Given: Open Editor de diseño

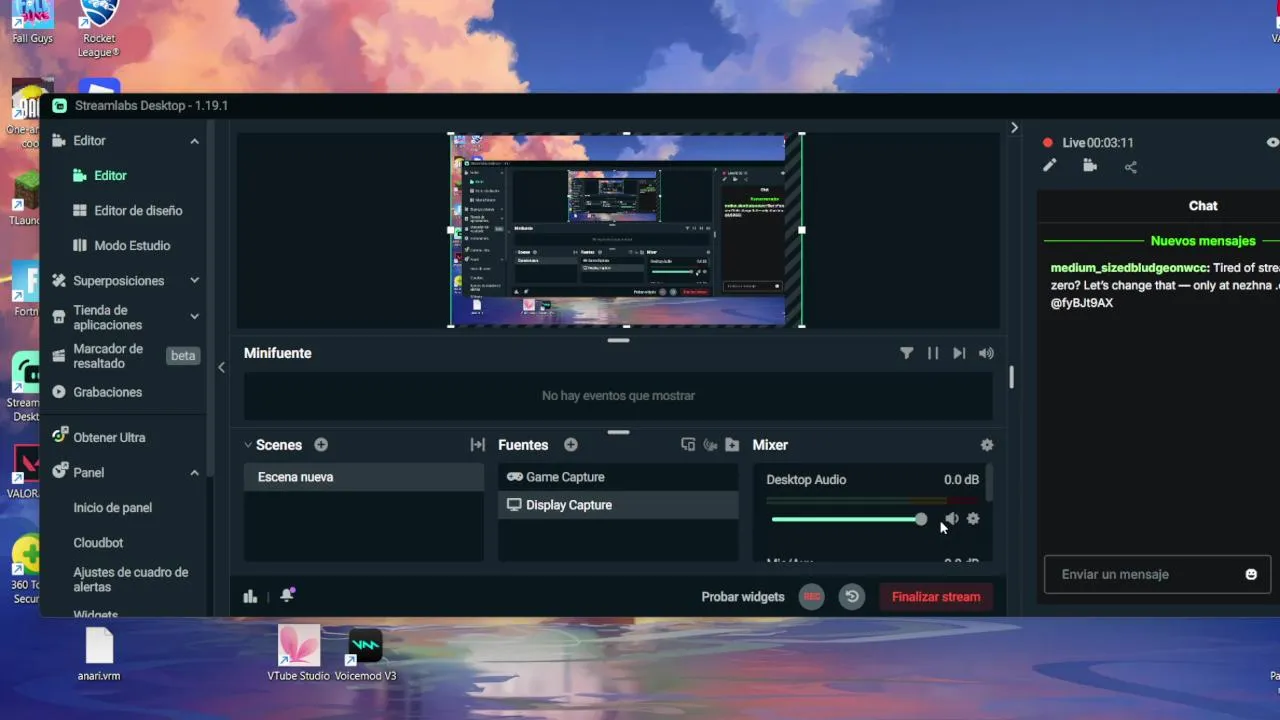Looking at the screenshot, I should pos(138,211).
